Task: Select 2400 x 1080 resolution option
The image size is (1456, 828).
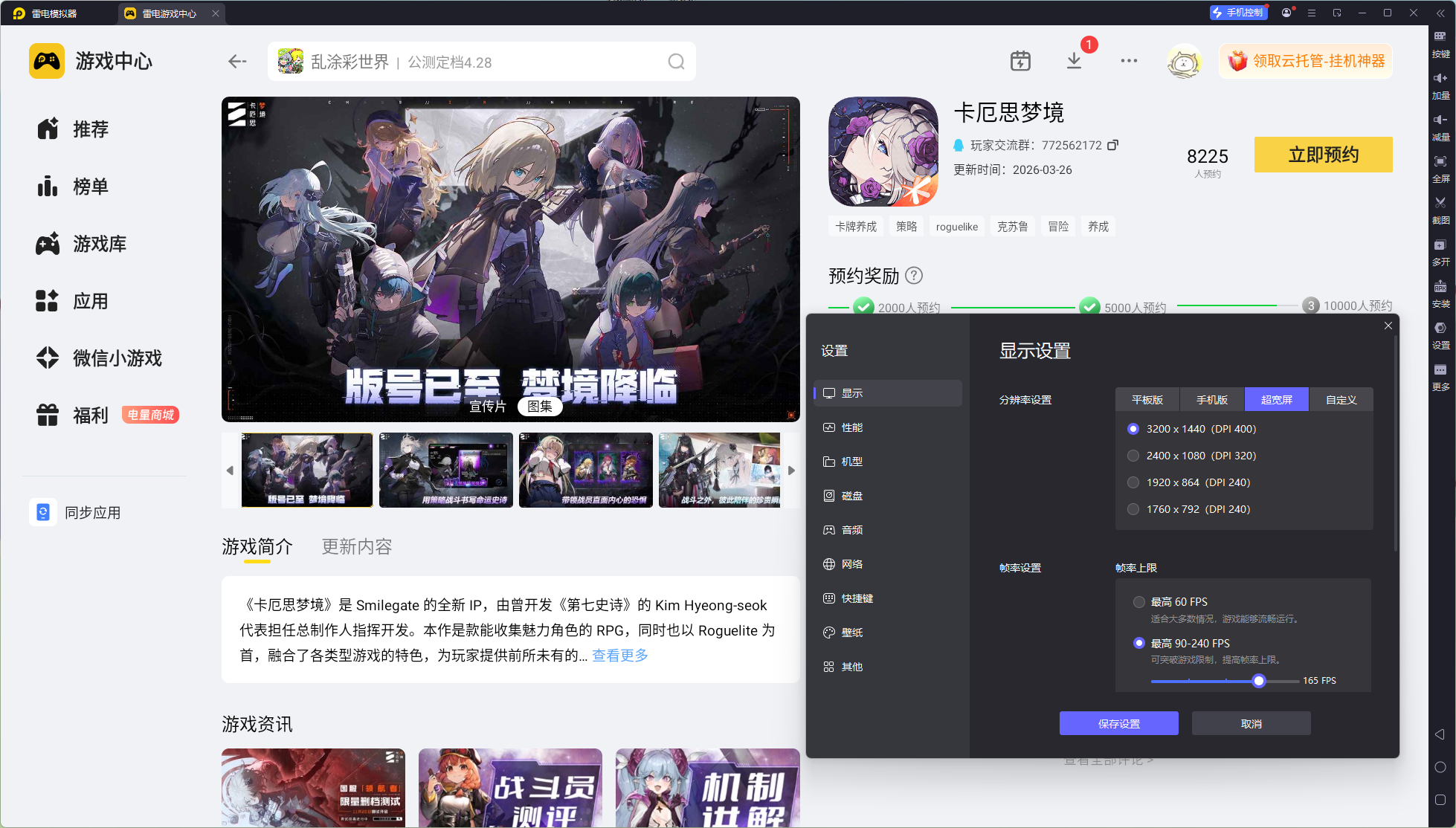Action: [1133, 456]
